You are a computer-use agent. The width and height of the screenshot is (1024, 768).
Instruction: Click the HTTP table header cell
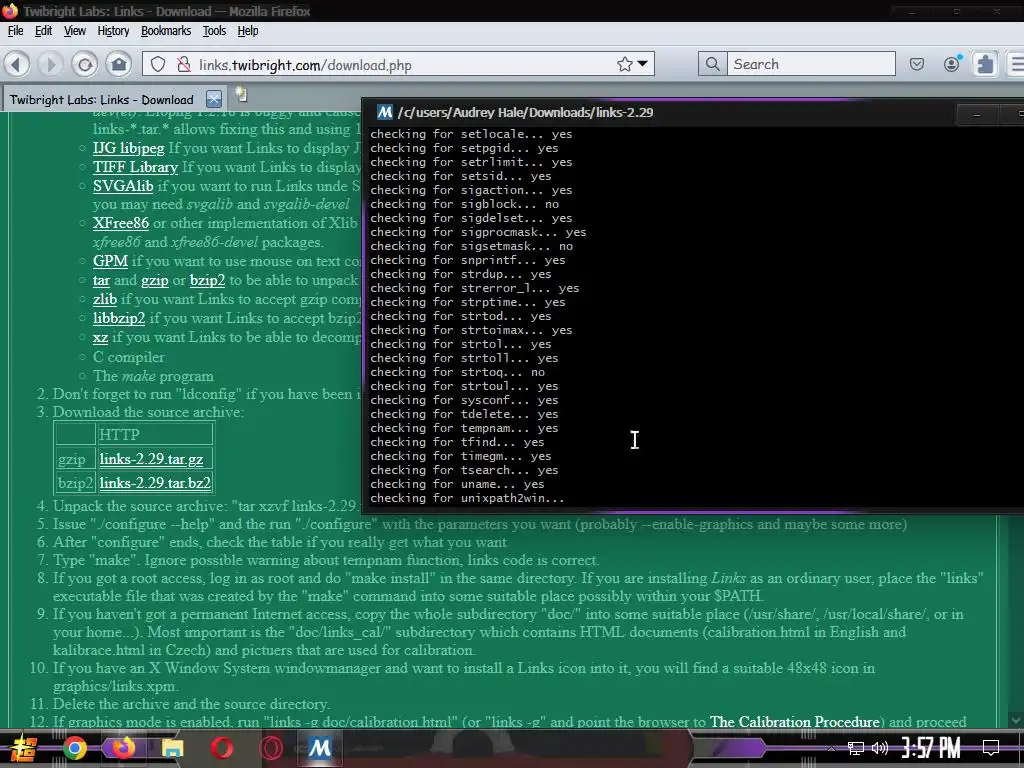155,435
